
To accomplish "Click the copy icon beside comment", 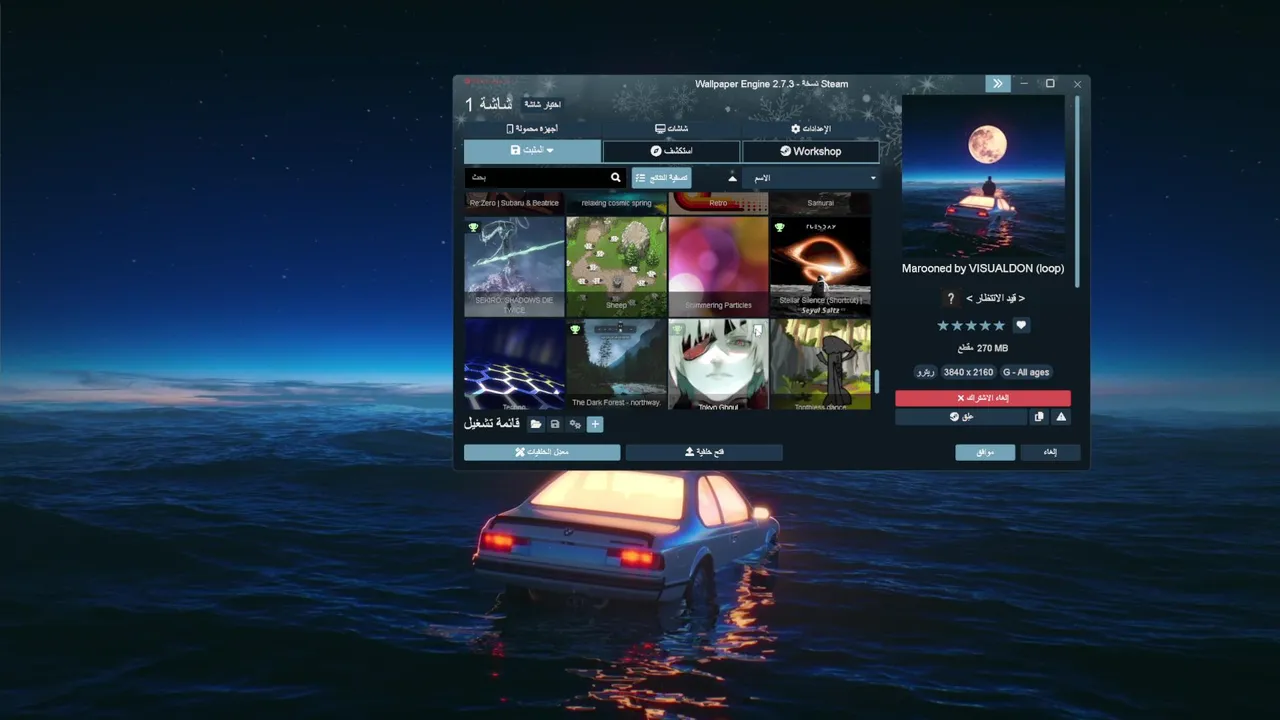I will (x=1039, y=417).
